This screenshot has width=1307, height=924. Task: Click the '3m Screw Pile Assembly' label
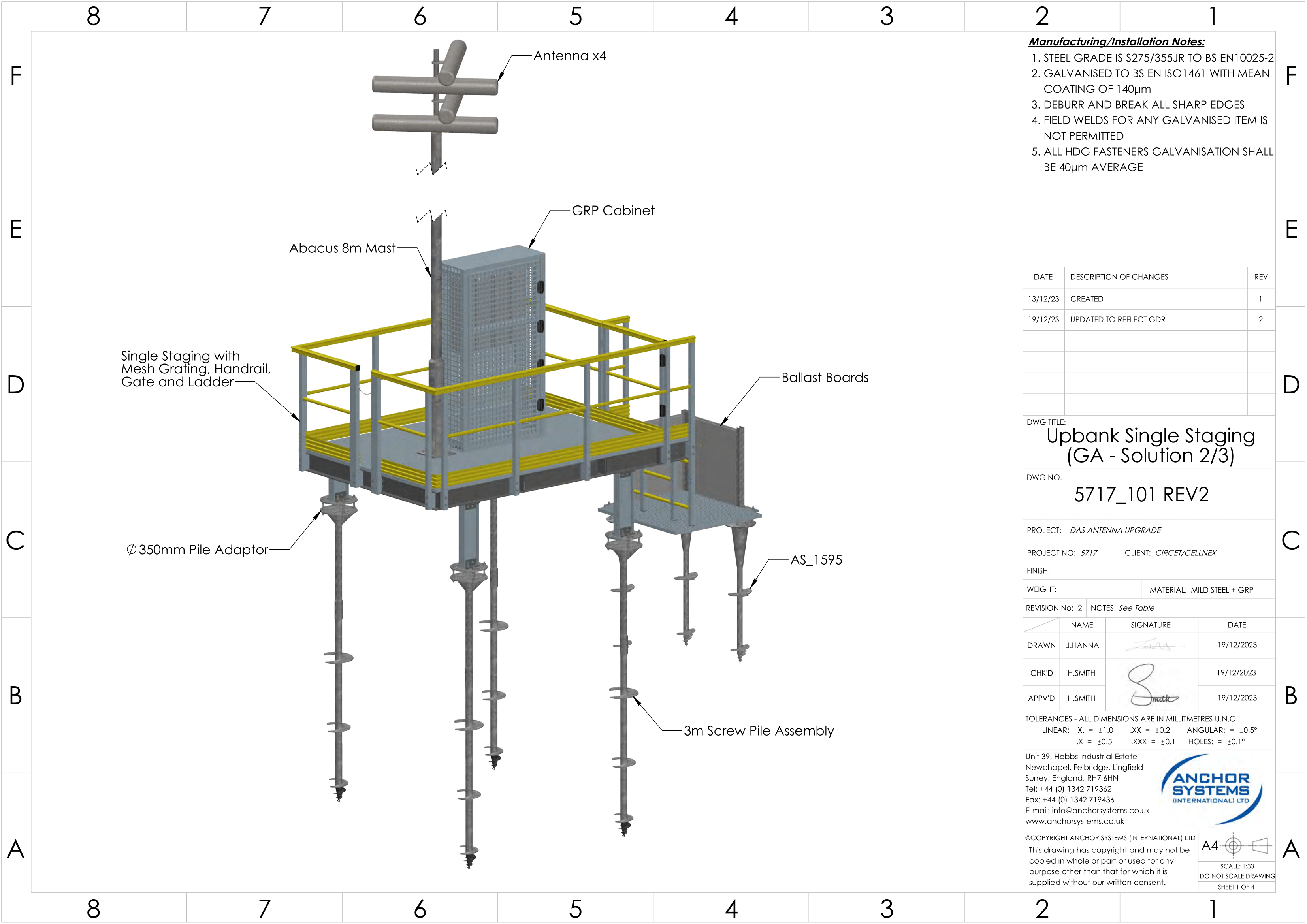click(758, 731)
